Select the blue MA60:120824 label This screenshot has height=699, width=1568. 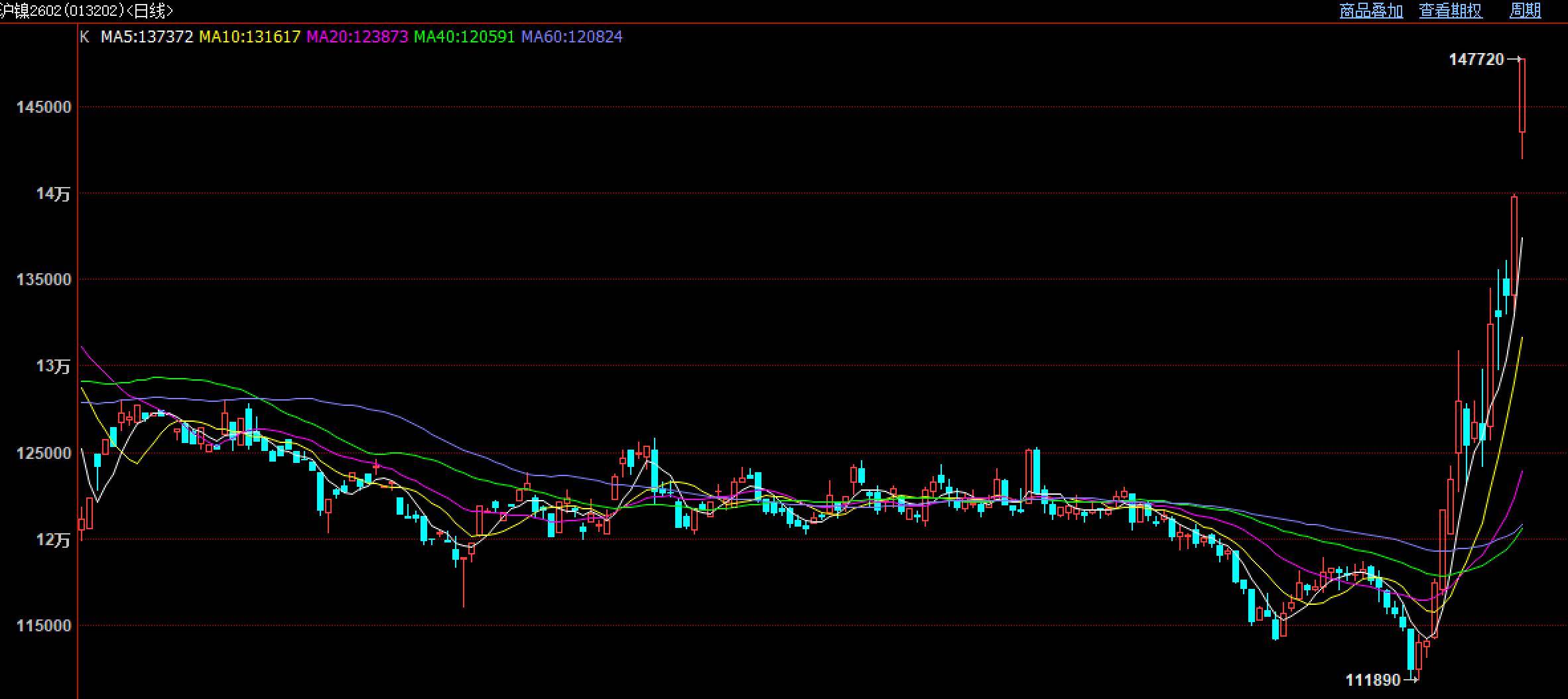[572, 37]
